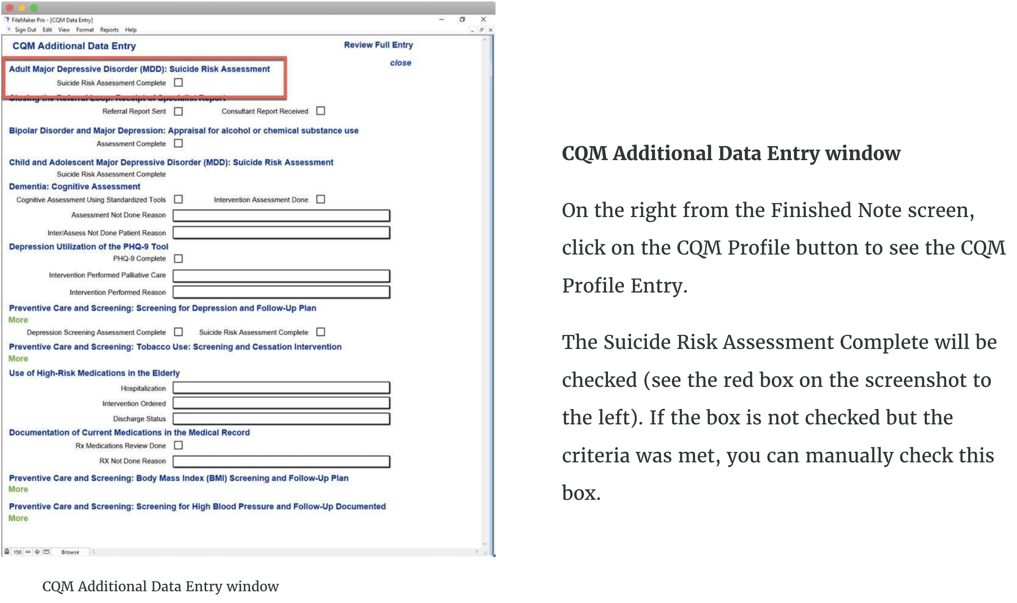Enable Consultant Report Received checkbox
The image size is (1017, 603).
[x=320, y=111]
